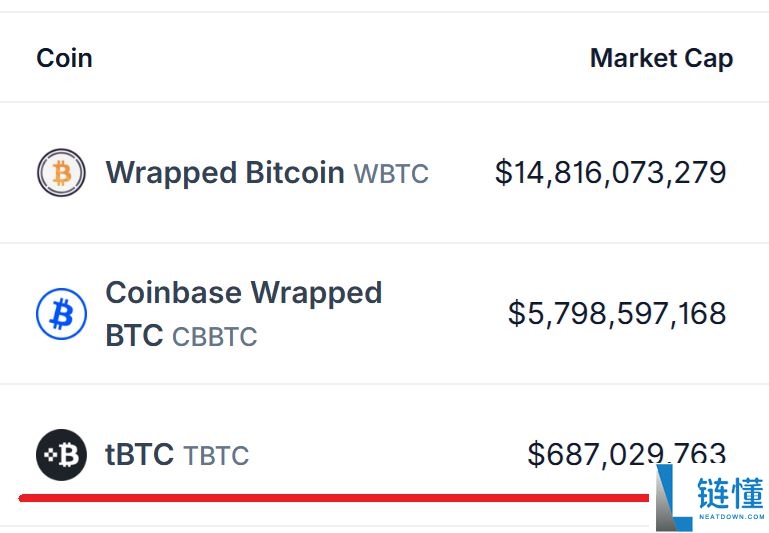Click the bold BTC word before CBBTC
Screen dimensions: 769x533
pos(134,336)
